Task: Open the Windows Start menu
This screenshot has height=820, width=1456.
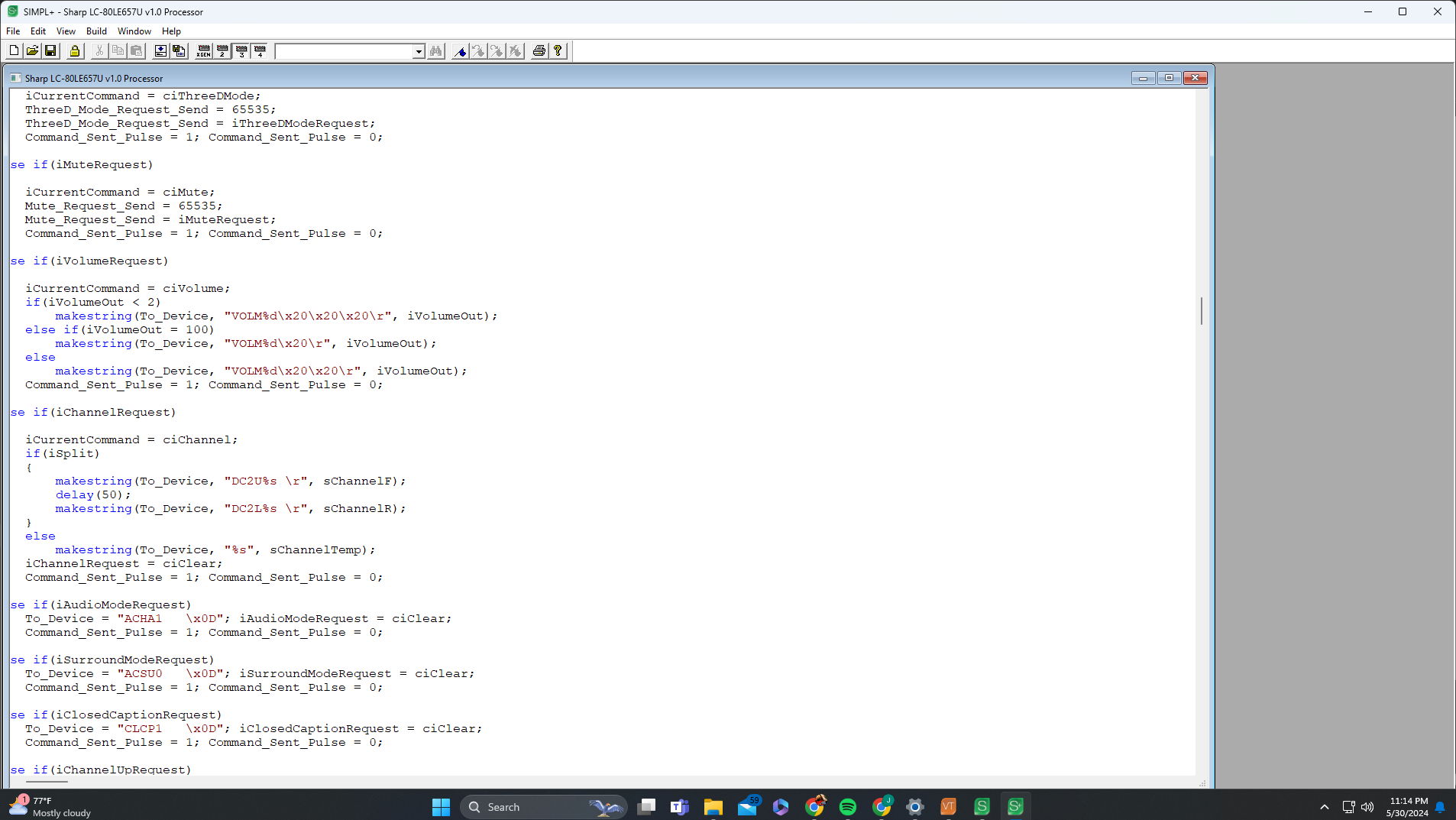Action: click(x=441, y=807)
